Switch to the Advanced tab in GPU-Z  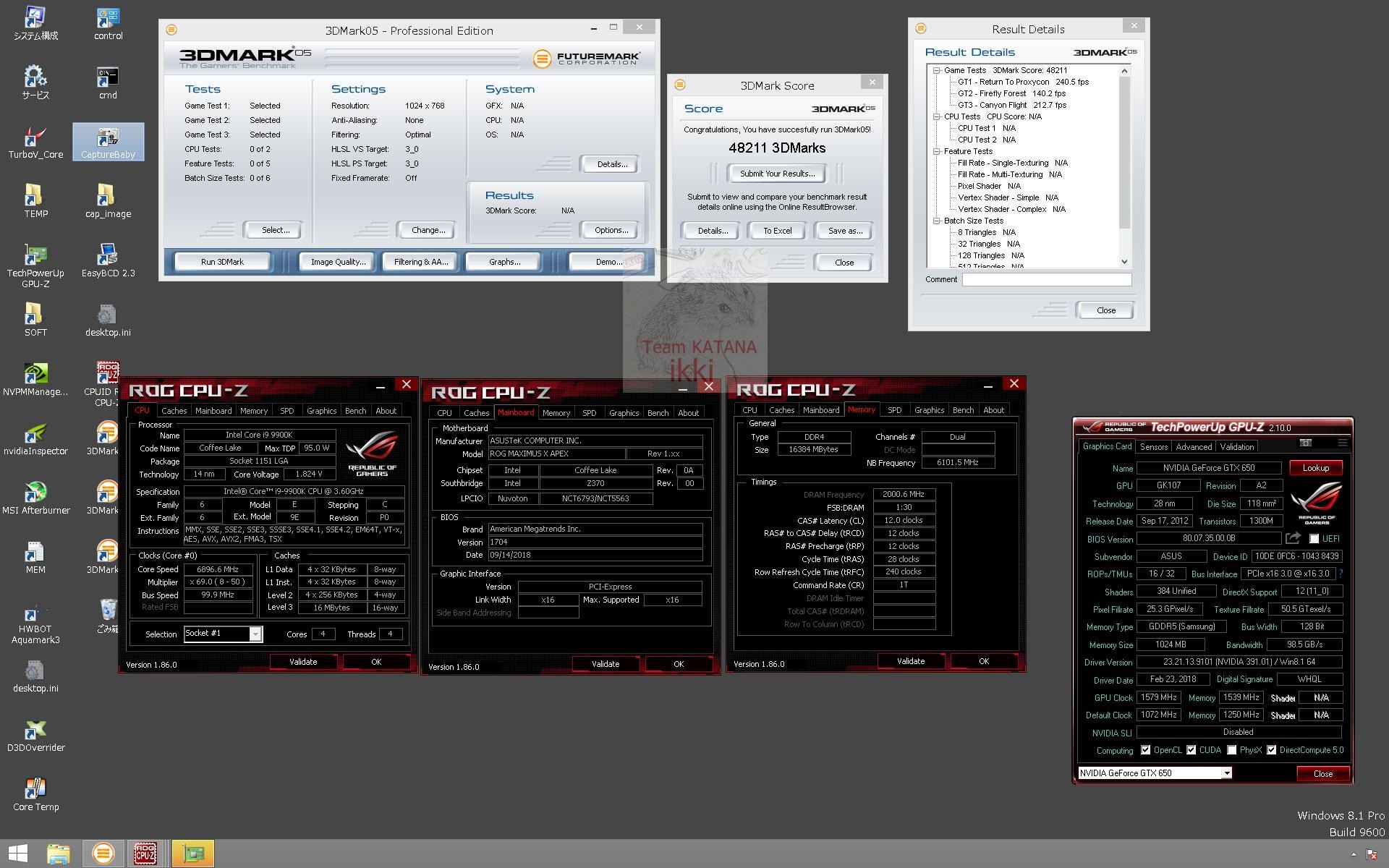click(x=1194, y=447)
